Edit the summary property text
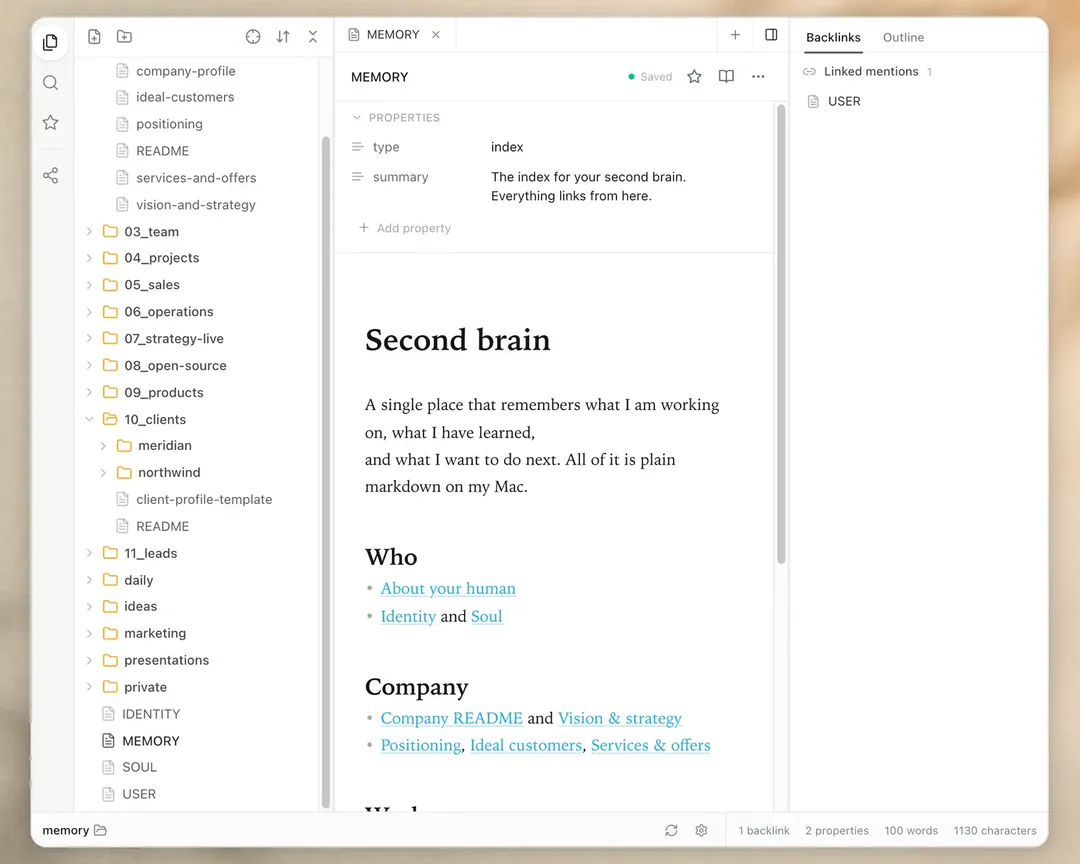 (x=588, y=186)
